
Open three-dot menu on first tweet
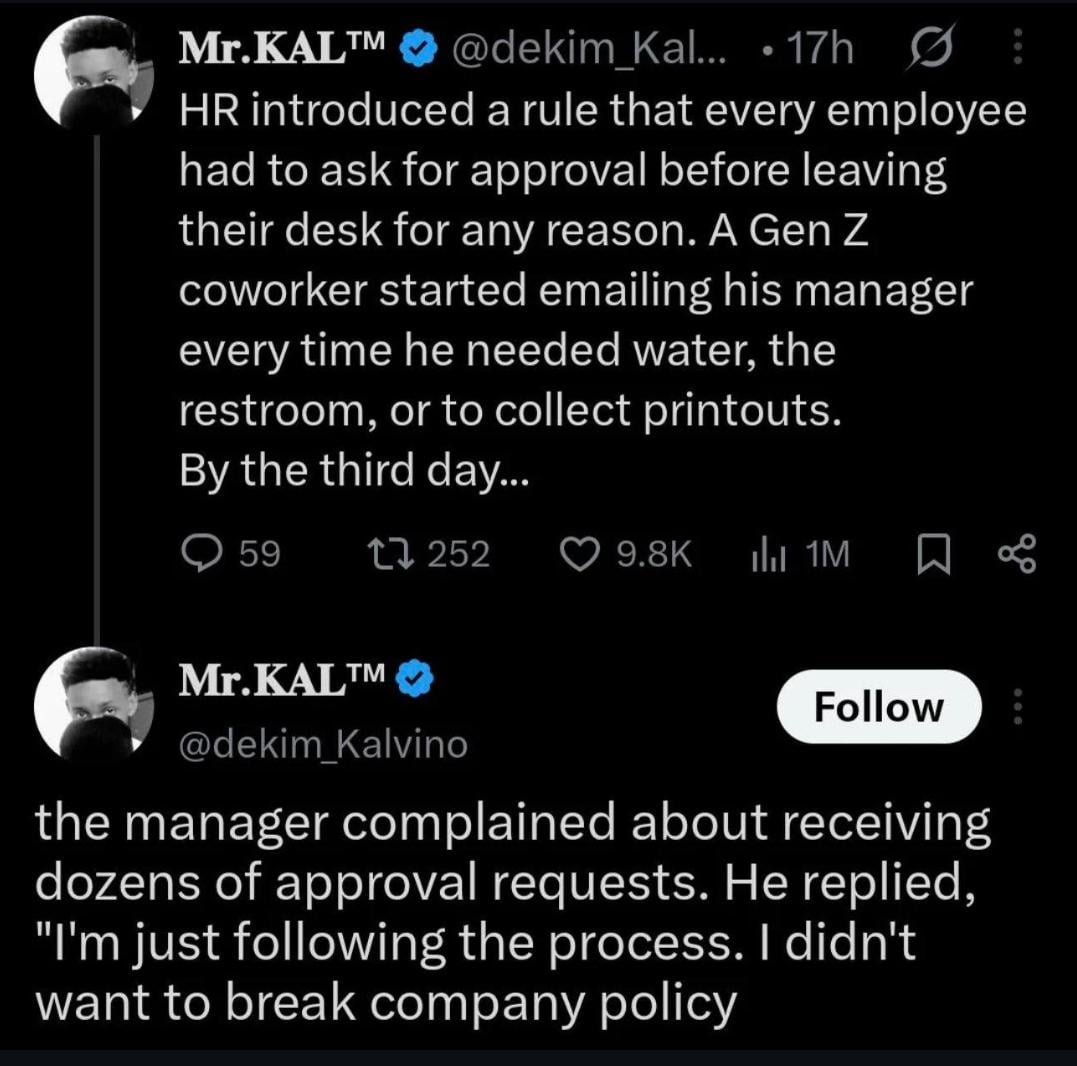pos(1018,47)
